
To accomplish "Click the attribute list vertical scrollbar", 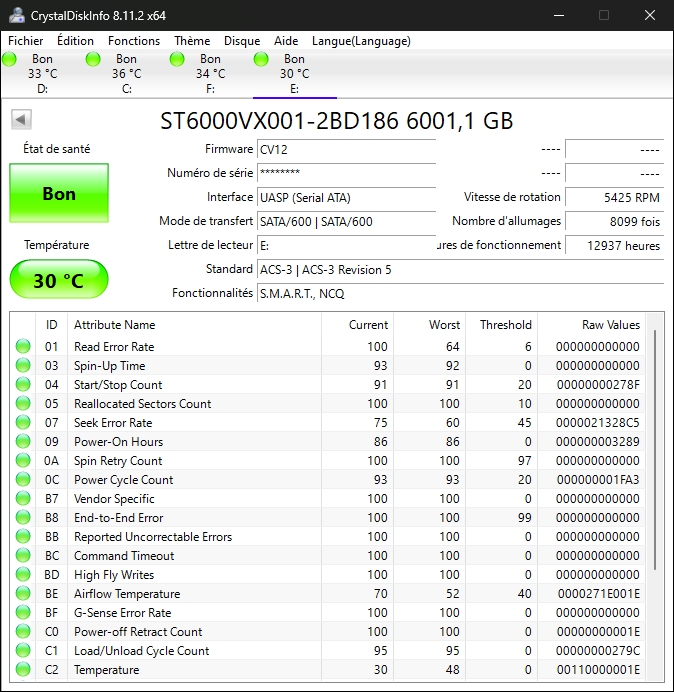I will pyautogui.click(x=656, y=450).
